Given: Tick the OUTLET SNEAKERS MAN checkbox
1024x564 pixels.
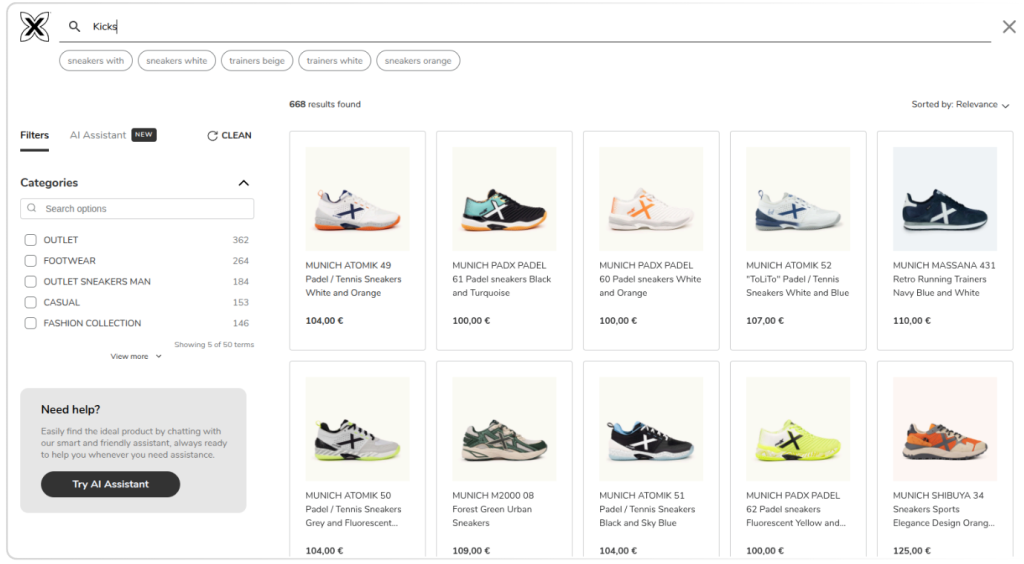Looking at the screenshot, I should [30, 281].
